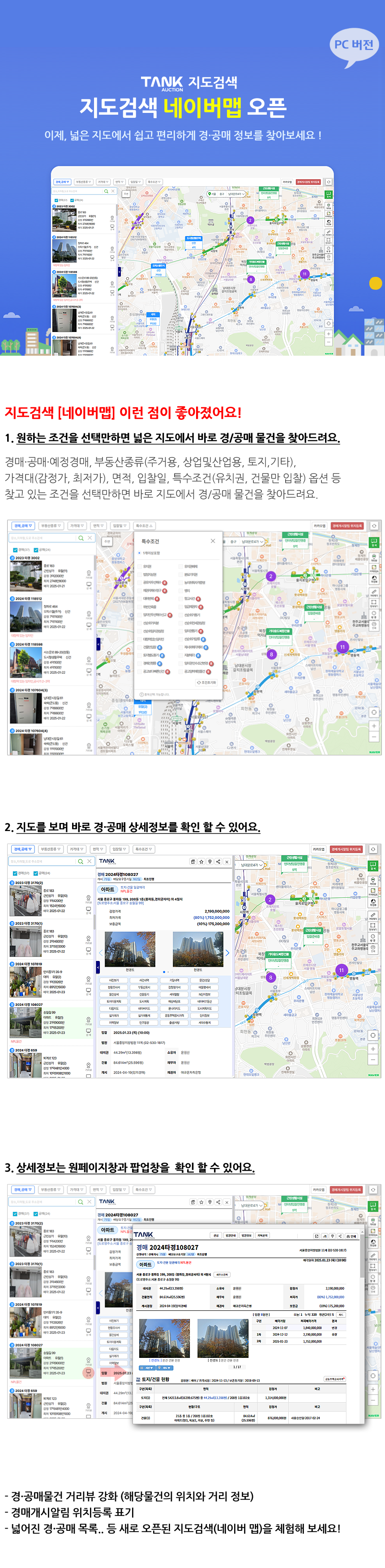The height and width of the screenshot is (1568, 385).
Task: Click 카카오맵 button in section 1 screenshot
Action: pyautogui.click(x=319, y=526)
